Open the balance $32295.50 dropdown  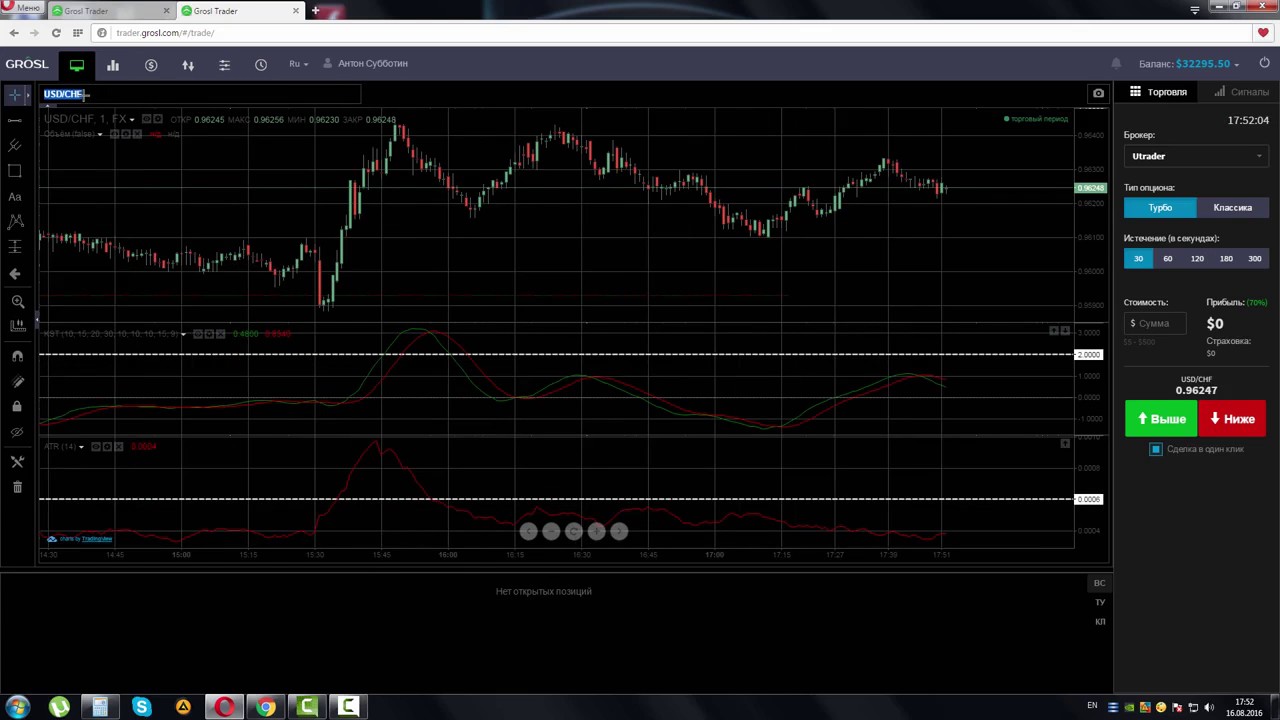click(1207, 64)
